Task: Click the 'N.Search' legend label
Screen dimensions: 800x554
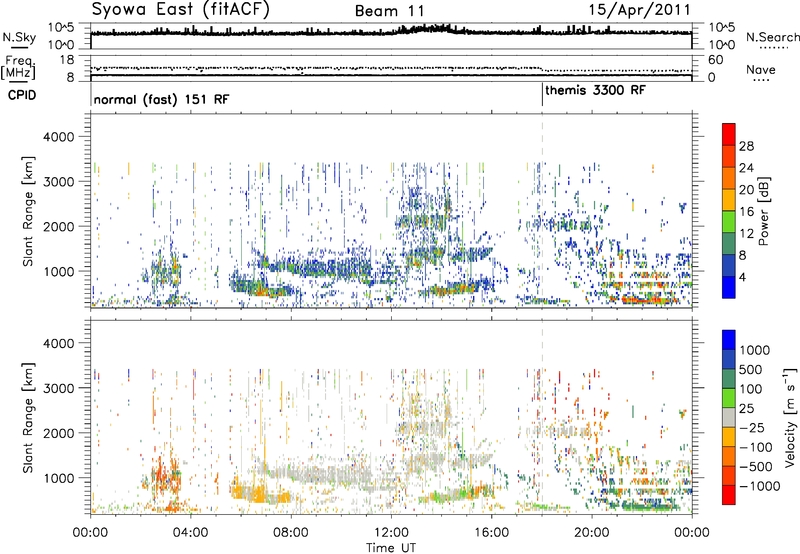Action: (773, 37)
